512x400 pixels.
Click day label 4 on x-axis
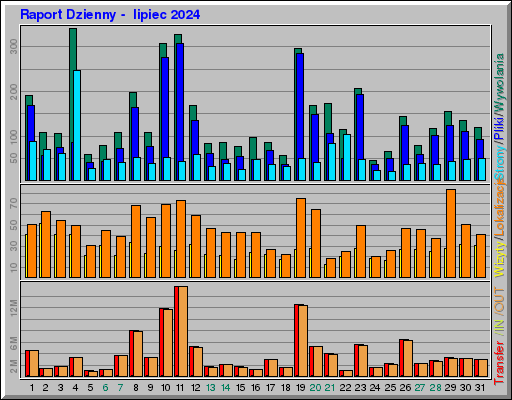coord(75,388)
